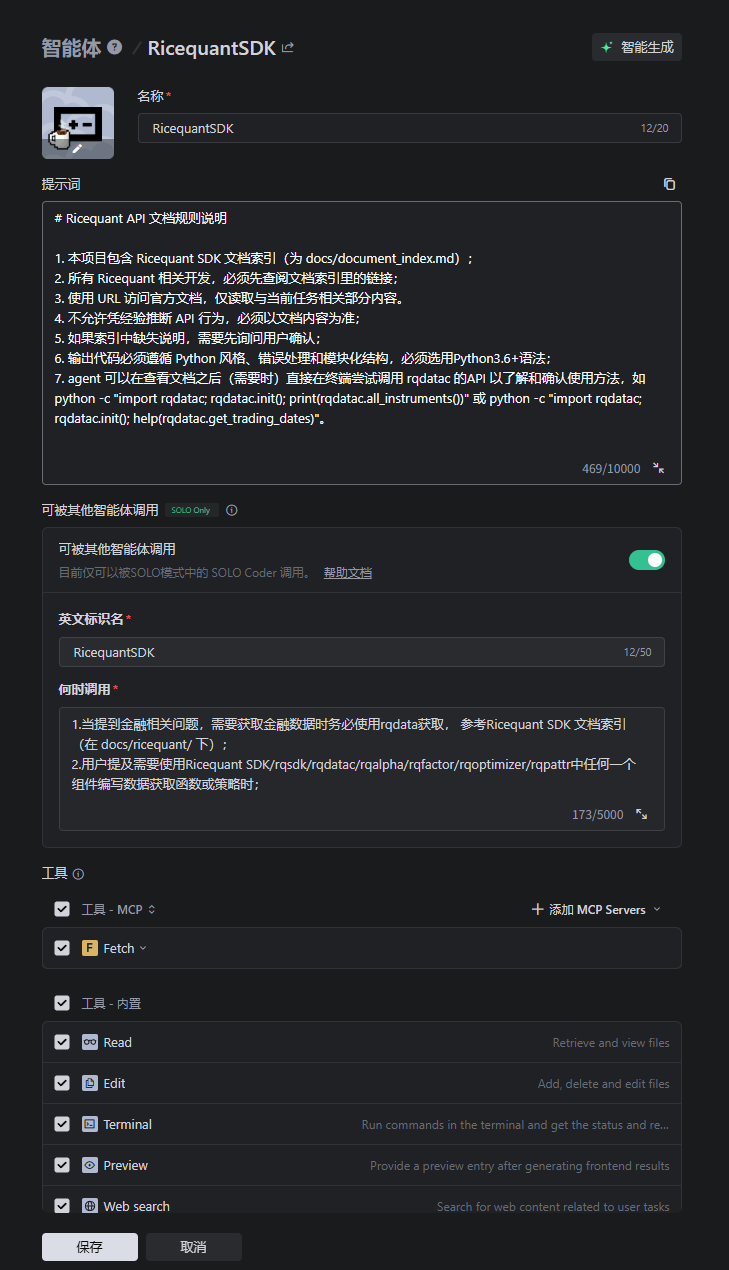The width and height of the screenshot is (729, 1270).
Task: Click the share icon beside RicequantSDK title
Action: click(288, 48)
